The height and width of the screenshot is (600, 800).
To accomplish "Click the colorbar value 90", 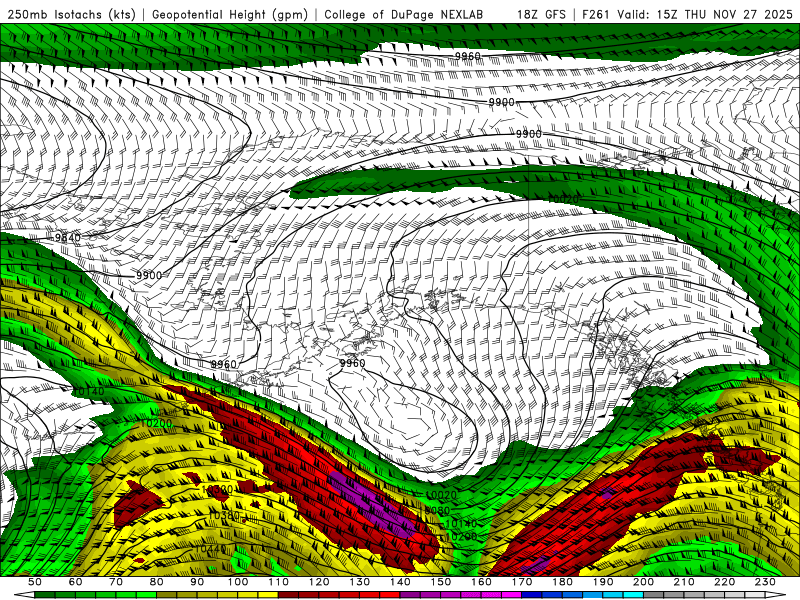I will pyautogui.click(x=197, y=582).
